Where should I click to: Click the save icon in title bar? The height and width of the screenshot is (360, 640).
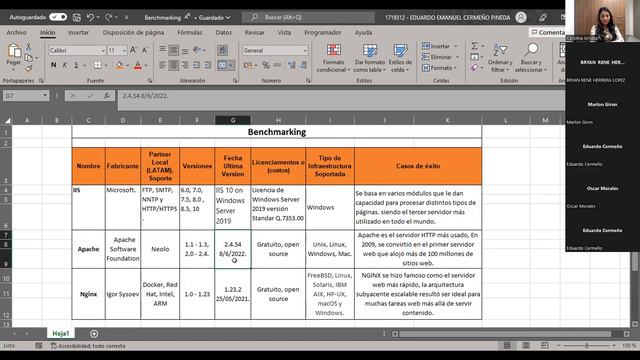[x=77, y=17]
